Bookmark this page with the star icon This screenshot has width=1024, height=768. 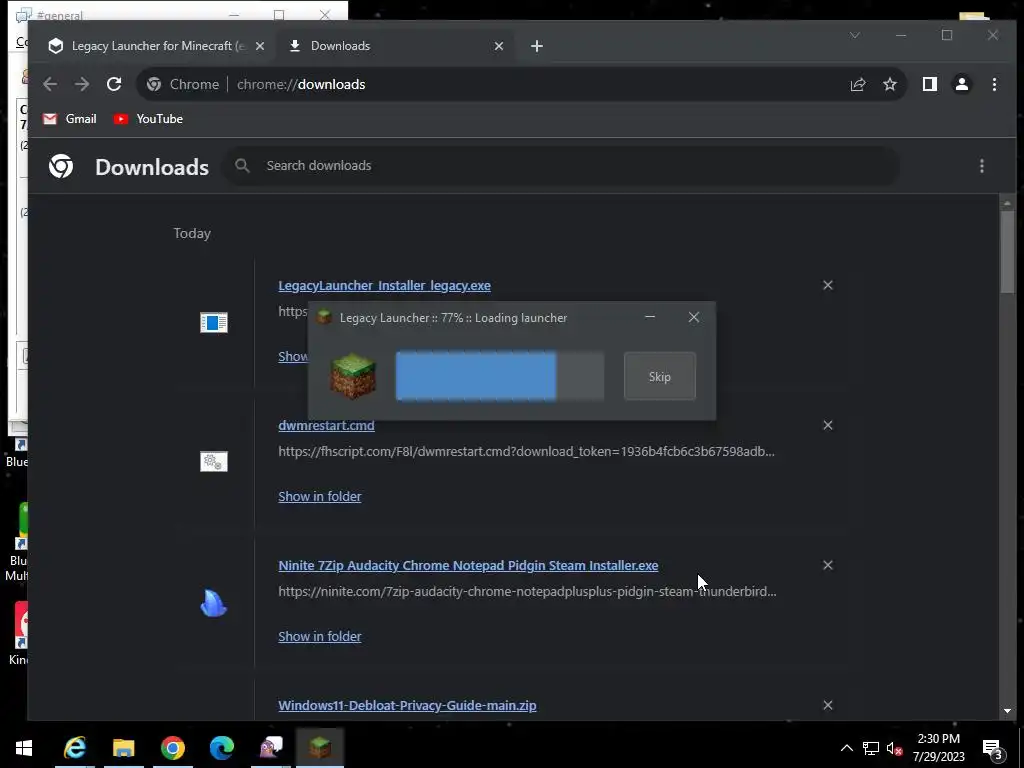(x=889, y=84)
